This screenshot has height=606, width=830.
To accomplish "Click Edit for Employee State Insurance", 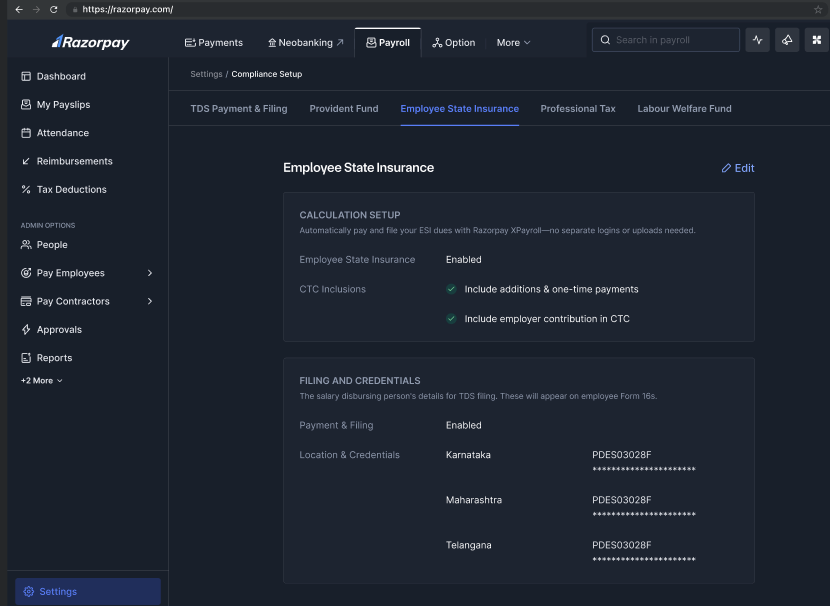I will pos(738,168).
